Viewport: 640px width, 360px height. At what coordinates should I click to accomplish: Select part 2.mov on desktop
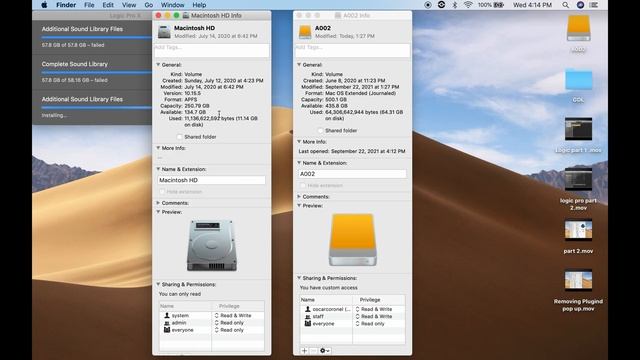coord(578,229)
